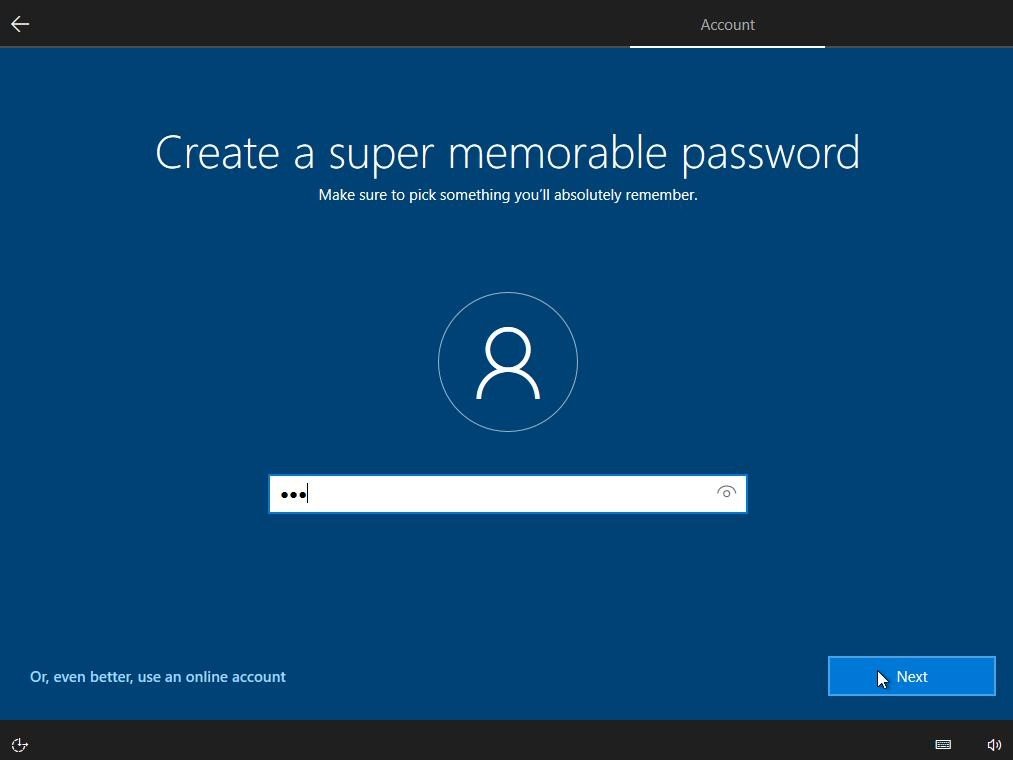The height and width of the screenshot is (760, 1013).
Task: Proceed with the blue Next button
Action: (x=912, y=676)
